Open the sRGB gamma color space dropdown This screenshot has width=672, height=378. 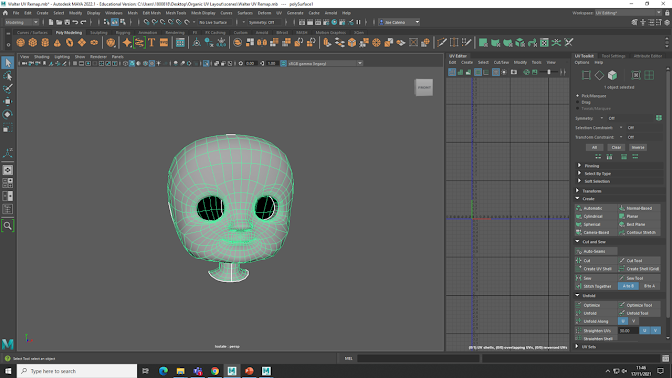(x=325, y=63)
